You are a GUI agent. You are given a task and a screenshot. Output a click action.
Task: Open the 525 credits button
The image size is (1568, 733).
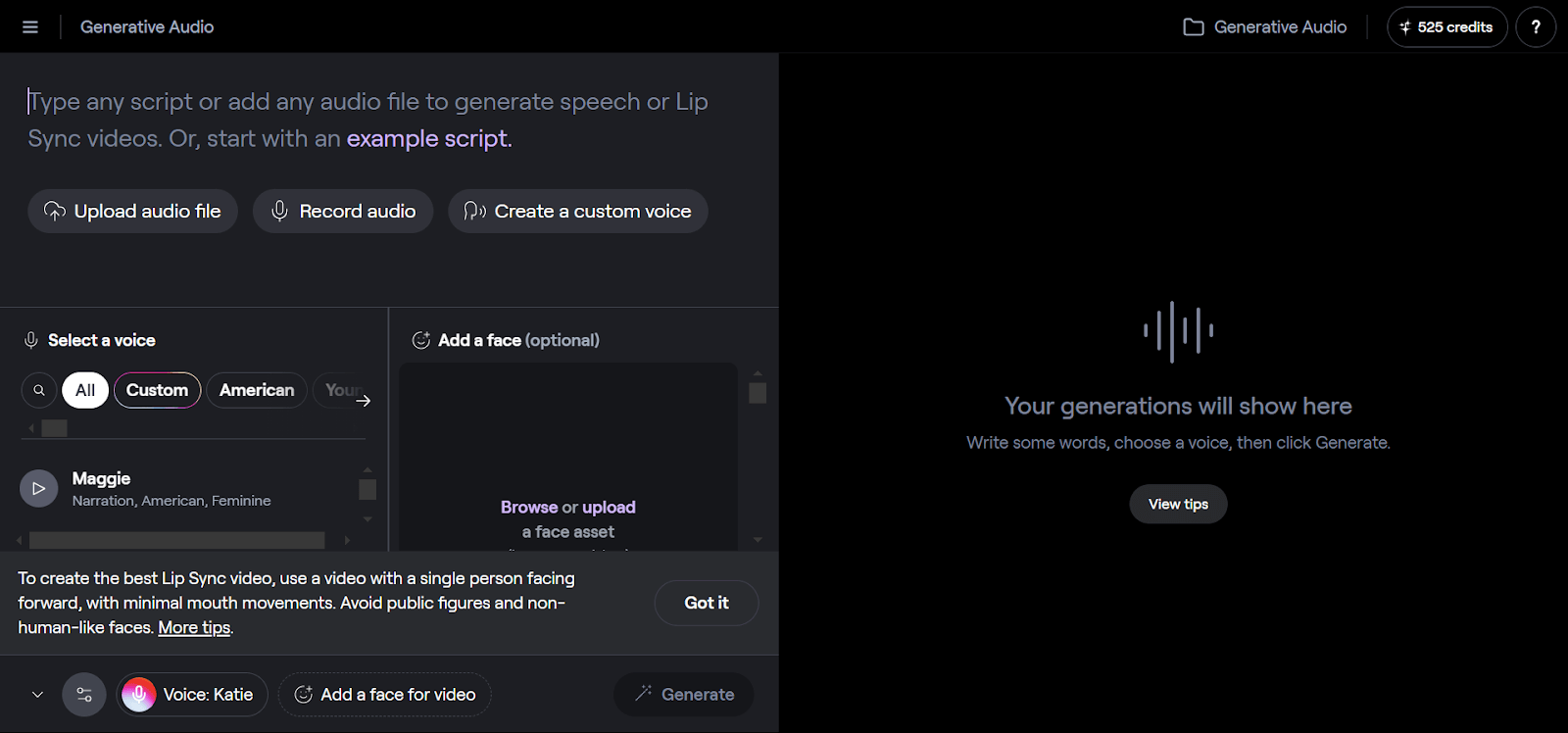click(x=1446, y=27)
